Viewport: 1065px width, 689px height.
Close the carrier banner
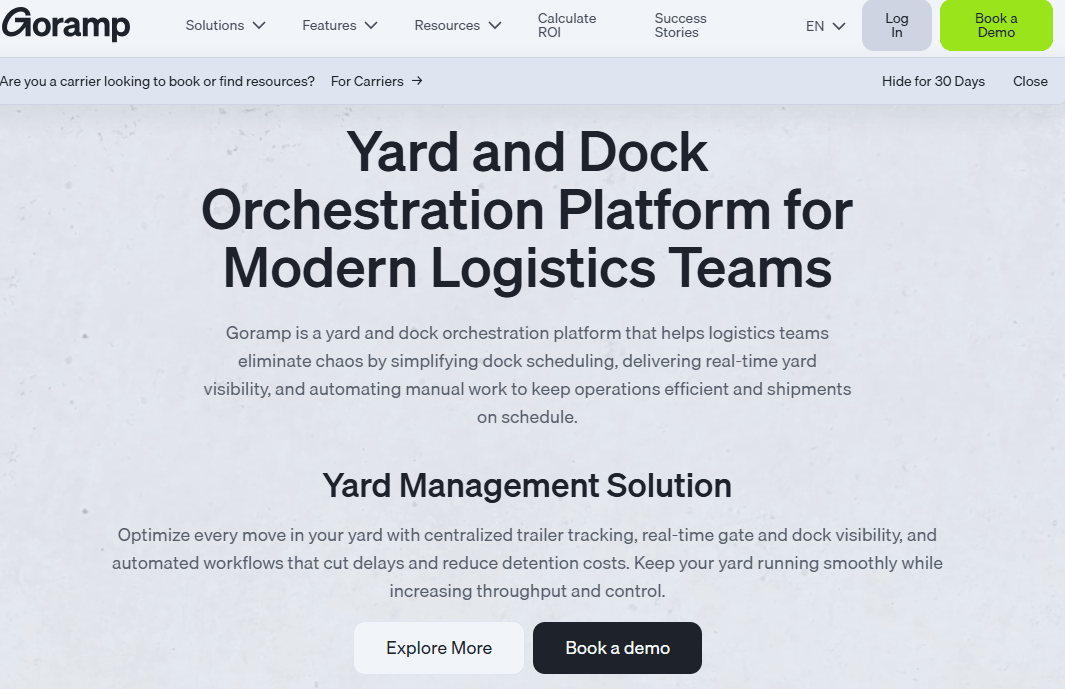pos(1030,81)
